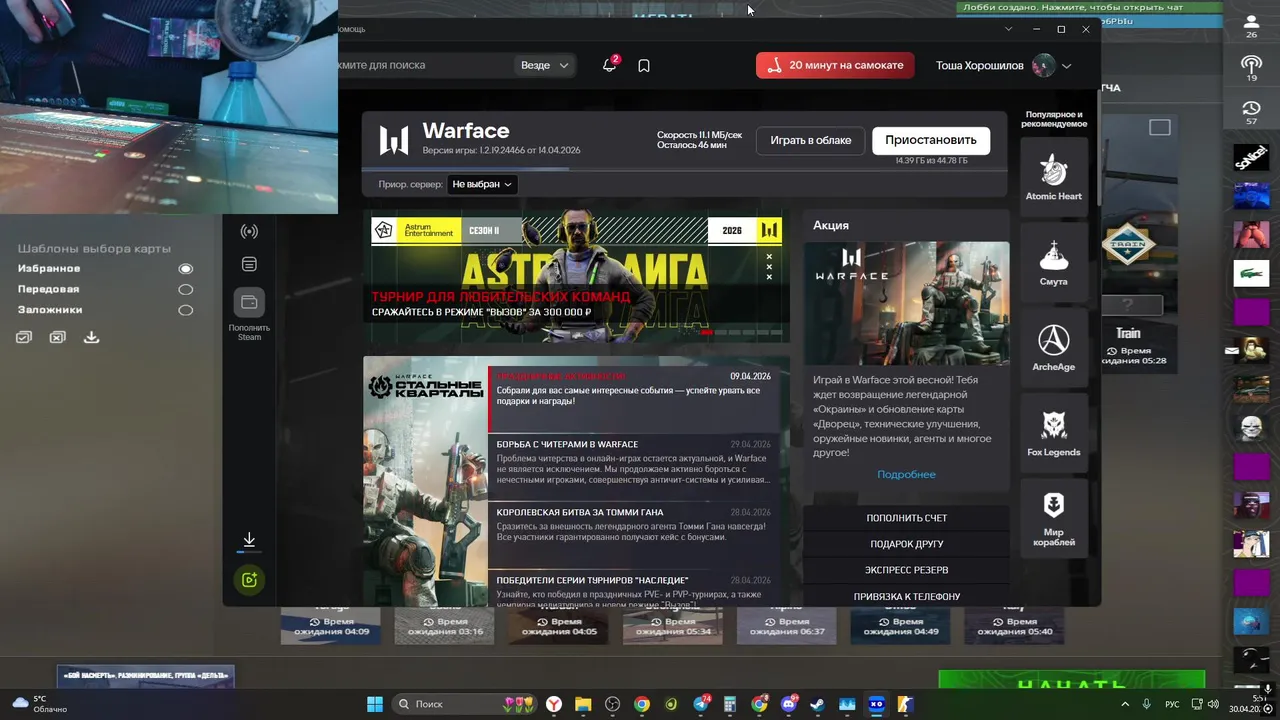Show hidden system tray icons chevron

tap(1125, 704)
